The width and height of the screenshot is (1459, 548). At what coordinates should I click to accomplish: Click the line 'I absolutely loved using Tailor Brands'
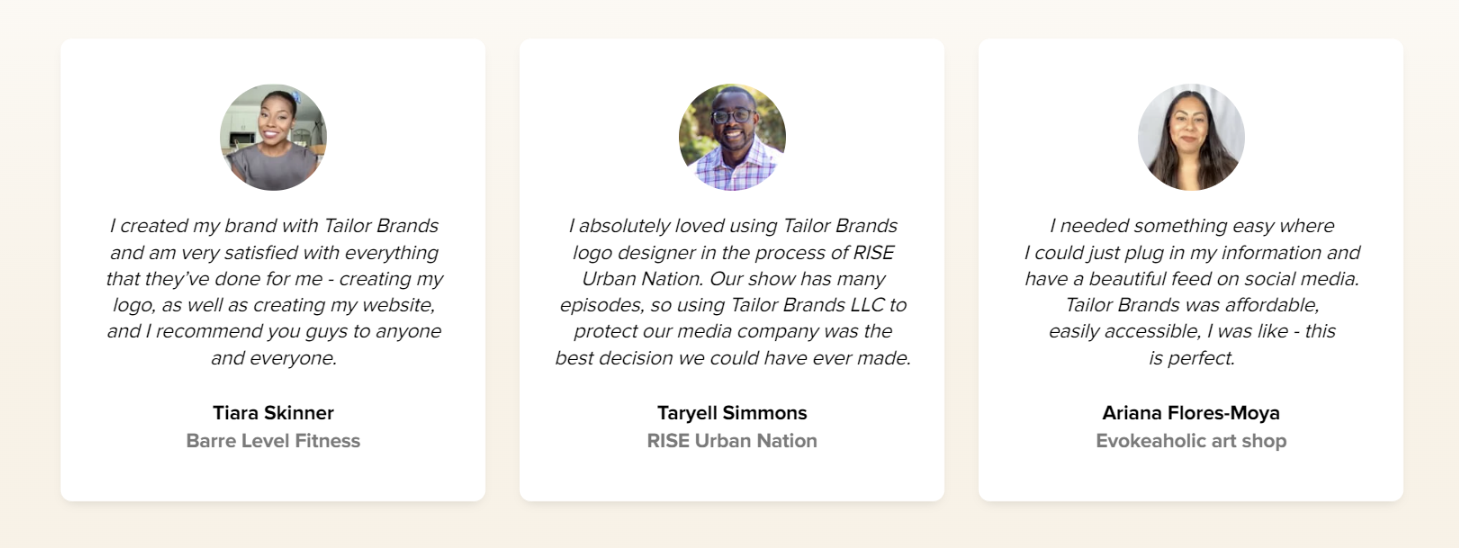point(732,226)
